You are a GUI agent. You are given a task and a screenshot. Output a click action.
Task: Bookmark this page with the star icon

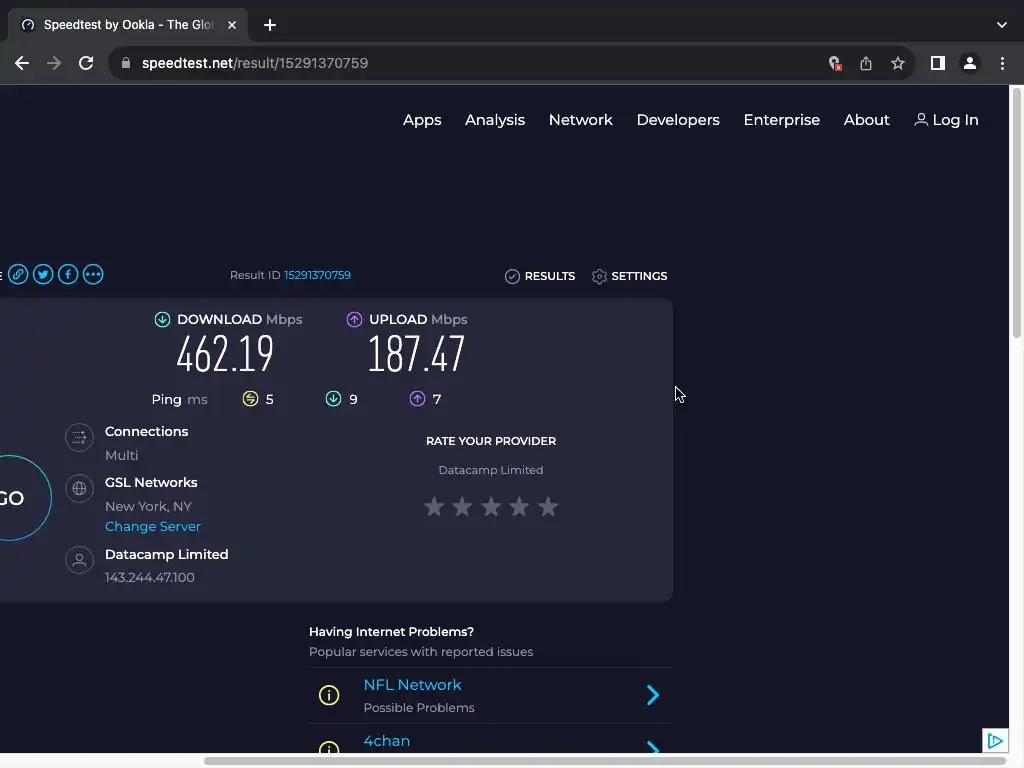pyautogui.click(x=898, y=63)
